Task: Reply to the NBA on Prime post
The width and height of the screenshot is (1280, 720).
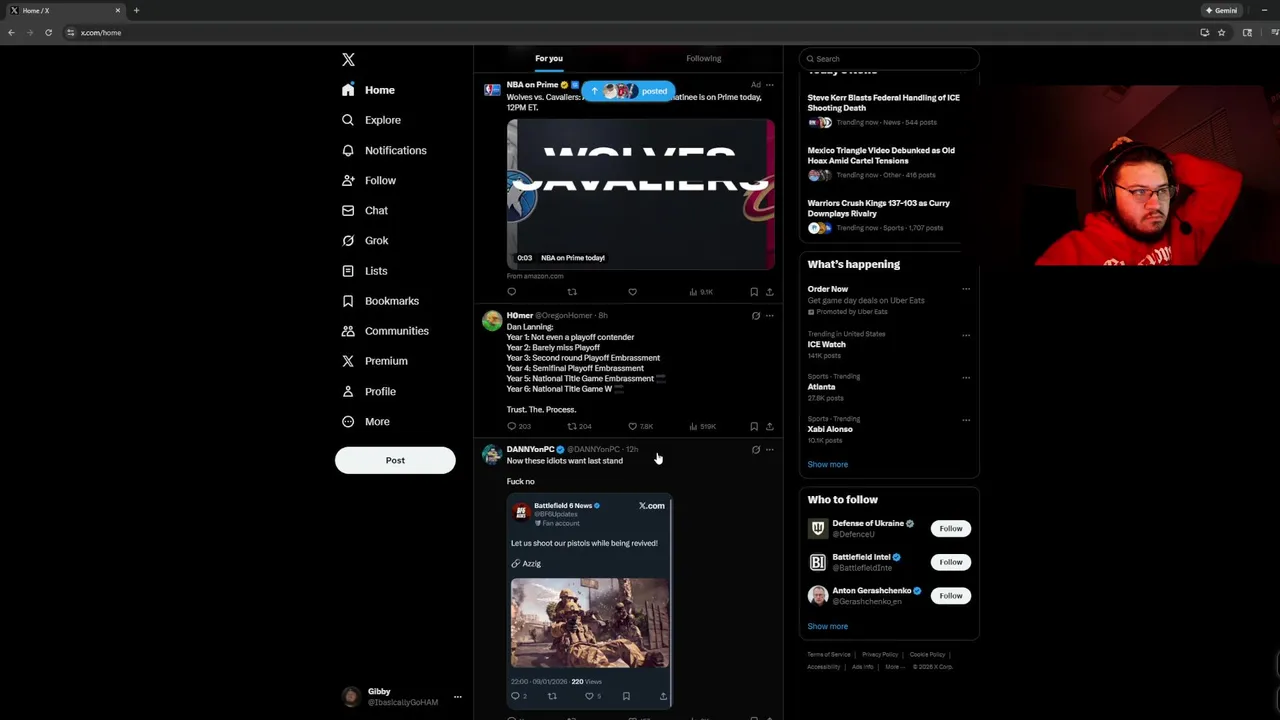Action: point(511,292)
